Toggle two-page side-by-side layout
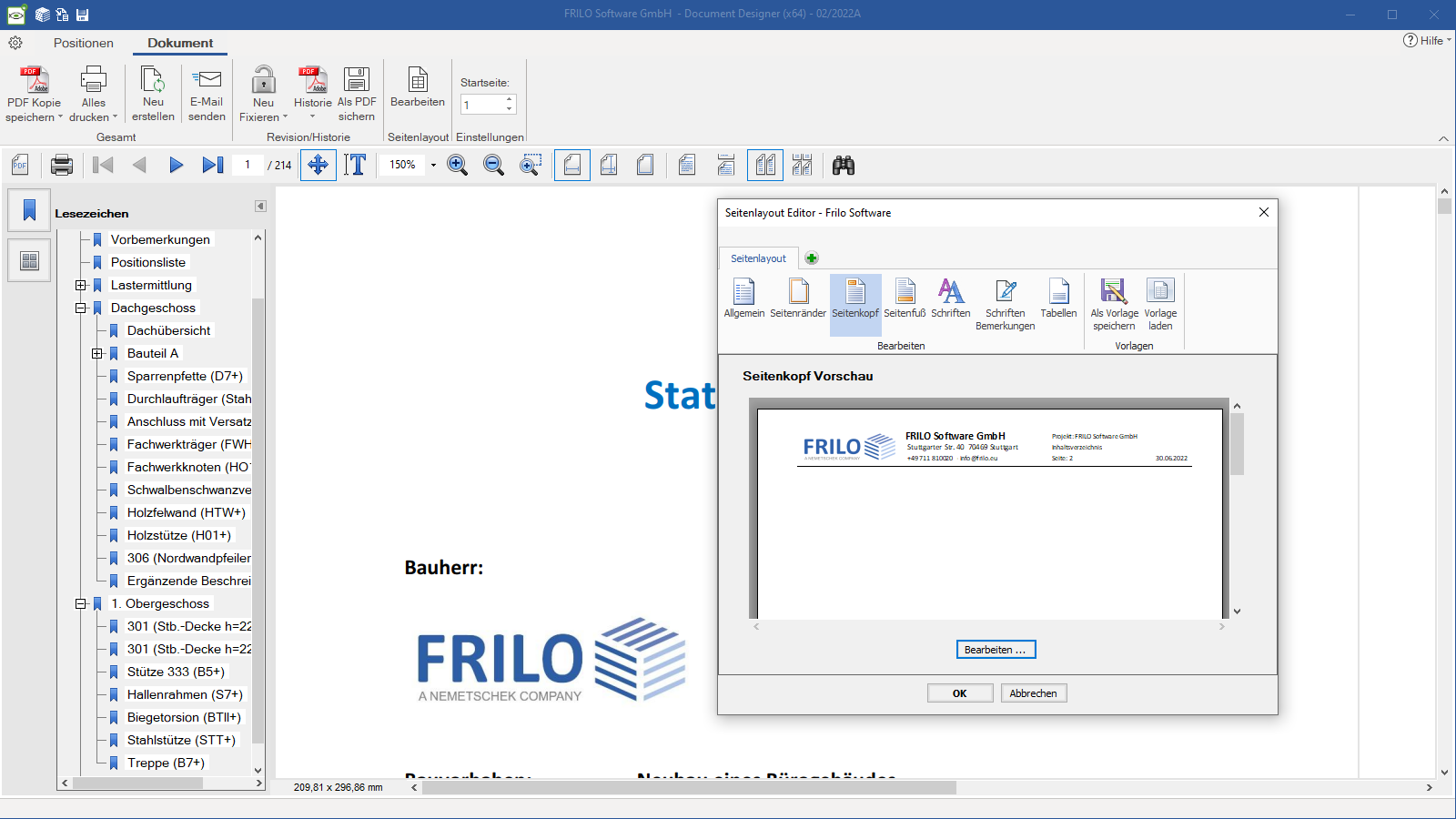Screen dimensions: 1456x819 [765, 165]
